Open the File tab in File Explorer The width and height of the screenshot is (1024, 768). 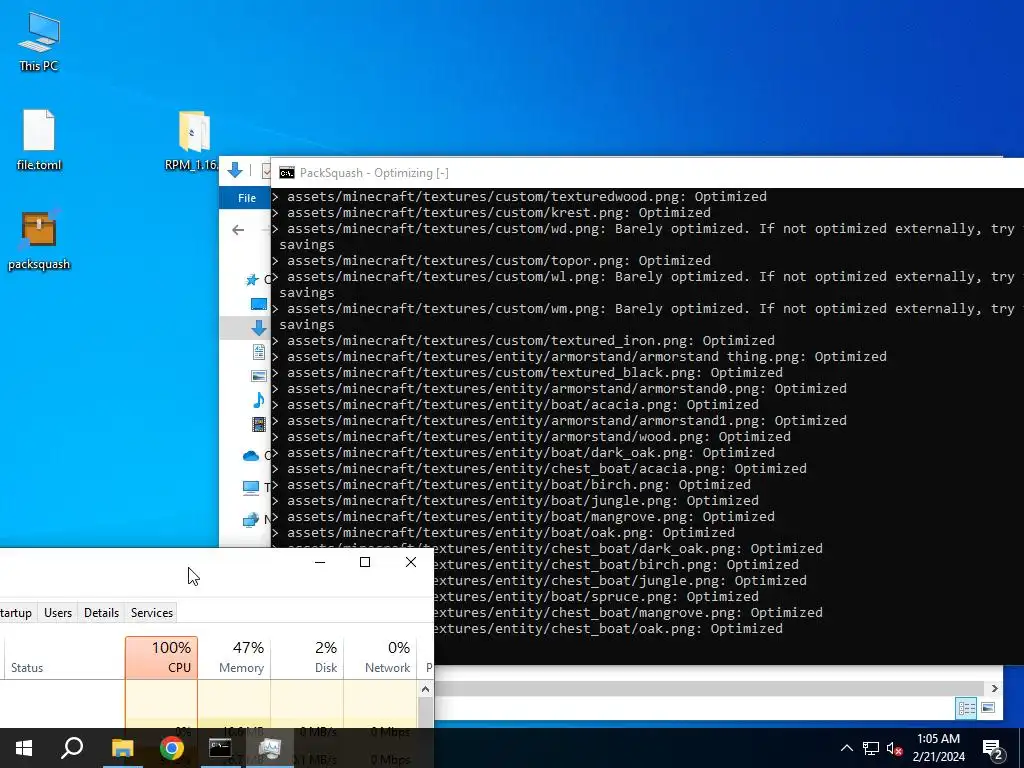click(246, 198)
